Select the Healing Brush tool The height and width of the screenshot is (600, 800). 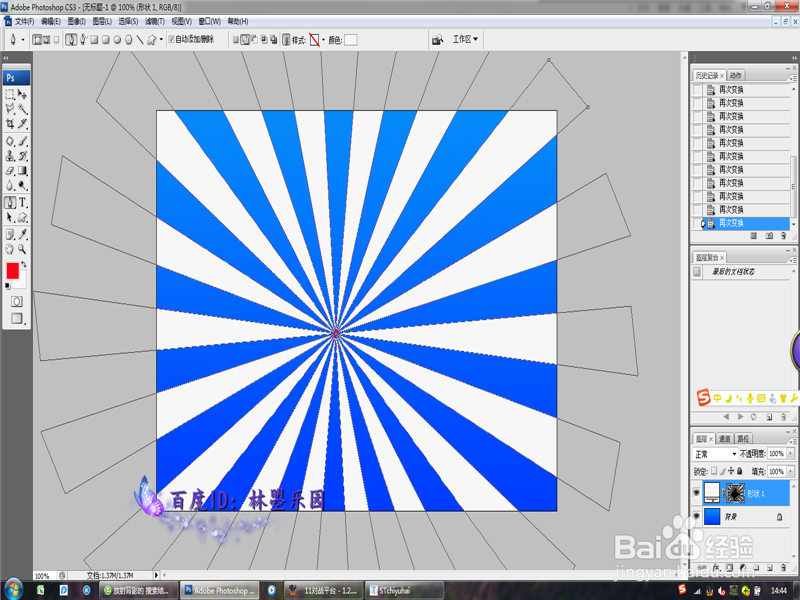(x=10, y=141)
